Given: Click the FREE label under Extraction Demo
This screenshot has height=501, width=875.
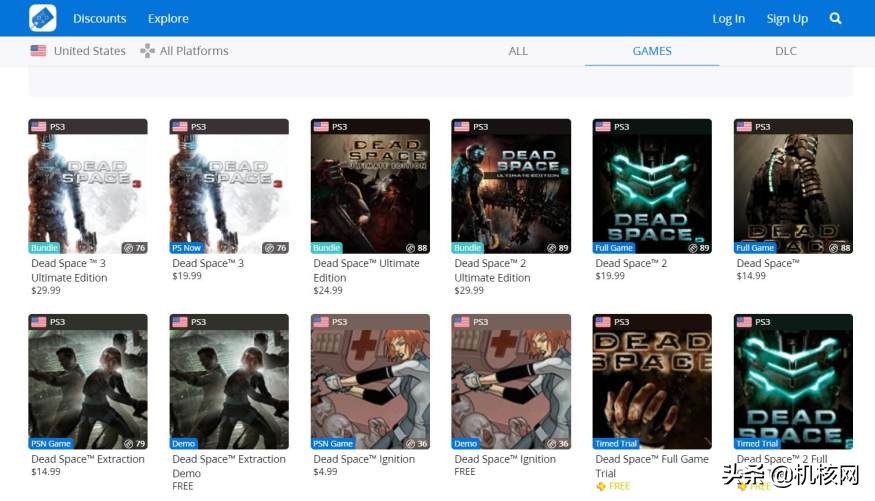Looking at the screenshot, I should coord(182,486).
